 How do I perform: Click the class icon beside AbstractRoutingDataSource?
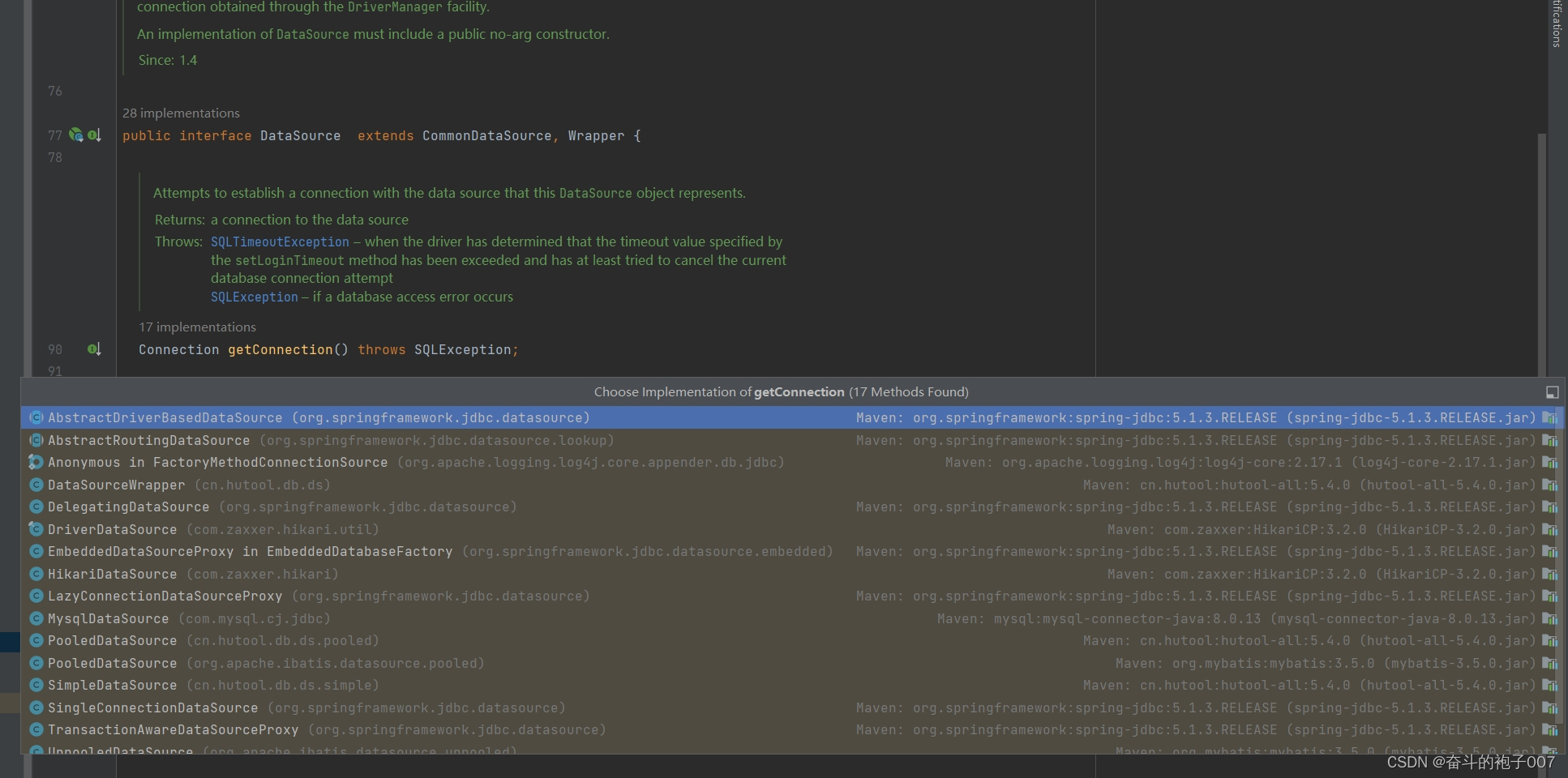coord(36,440)
